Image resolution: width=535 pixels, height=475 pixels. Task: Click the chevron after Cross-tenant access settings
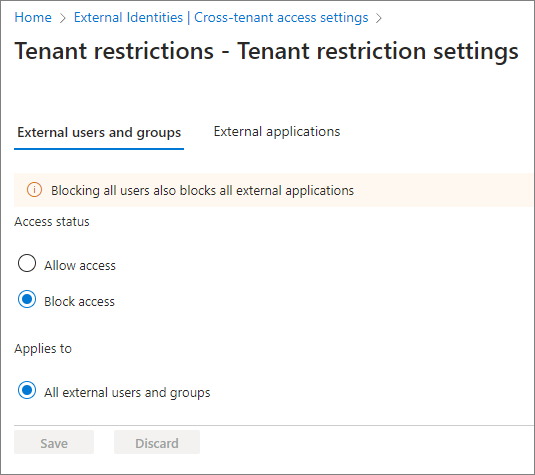coord(379,18)
